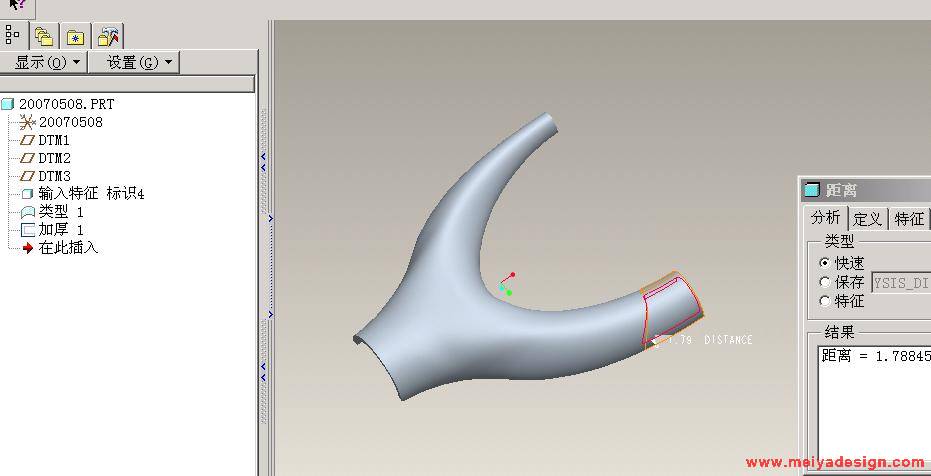
Task: Click the analysis name input field
Action: [901, 283]
